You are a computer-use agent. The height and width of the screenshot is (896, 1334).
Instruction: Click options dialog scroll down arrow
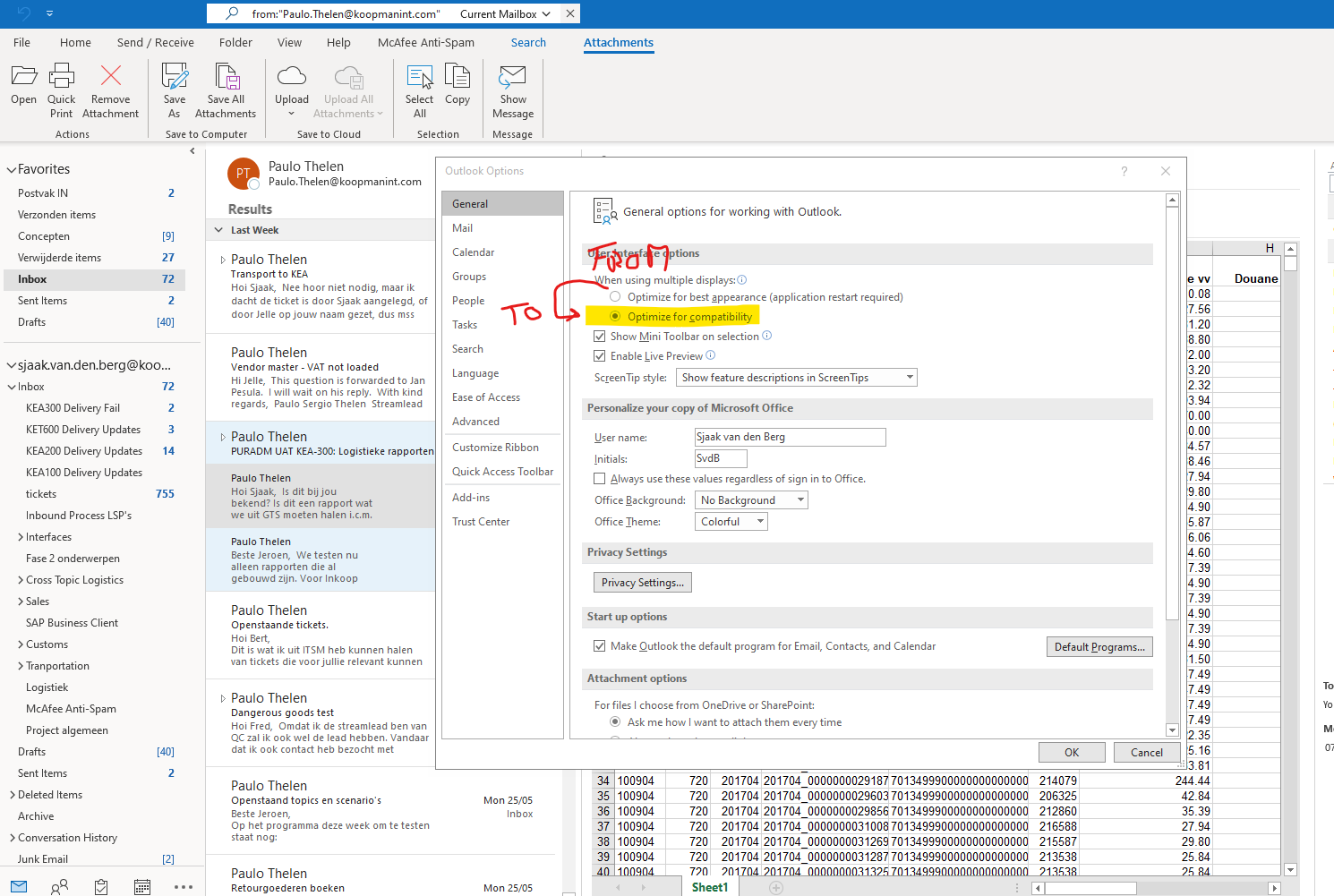point(1172,730)
